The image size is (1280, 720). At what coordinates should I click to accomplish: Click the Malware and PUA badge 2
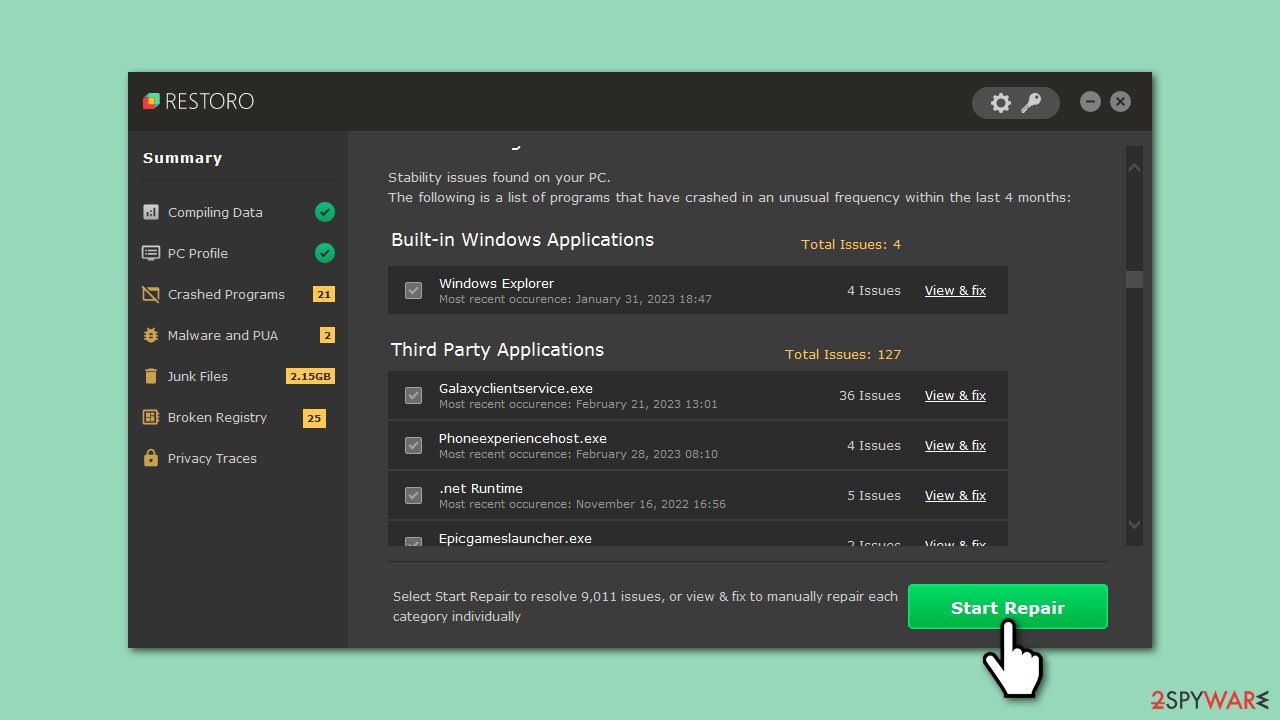click(327, 335)
